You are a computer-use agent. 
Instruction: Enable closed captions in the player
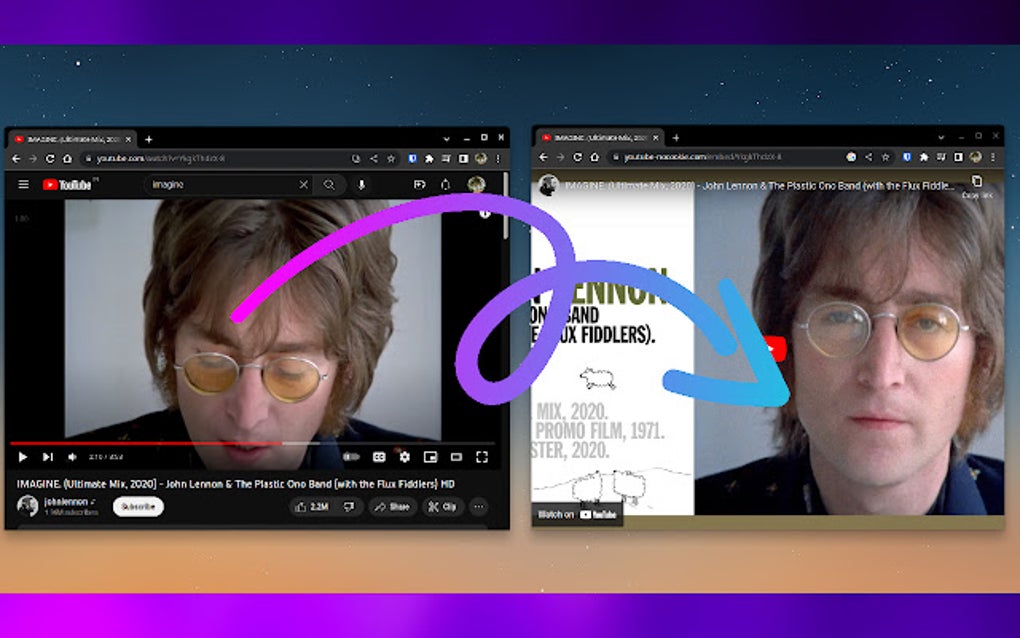[x=377, y=456]
